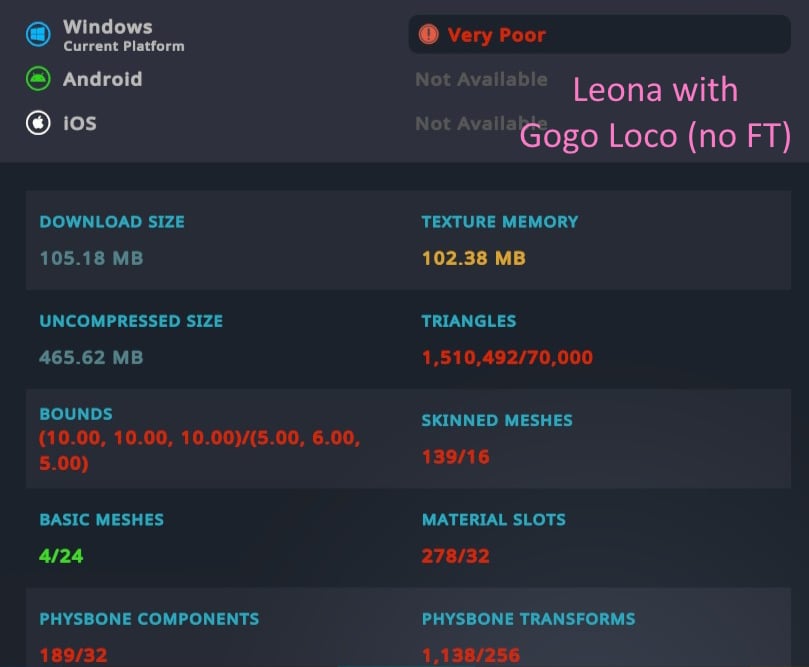Click the 102.38 MB texture memory value
Viewport: 809px width, 667px height.
[474, 258]
